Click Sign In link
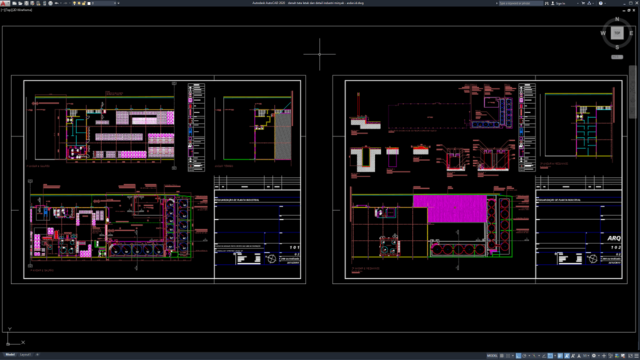Screen dimensions: 640x360 click(561, 3)
